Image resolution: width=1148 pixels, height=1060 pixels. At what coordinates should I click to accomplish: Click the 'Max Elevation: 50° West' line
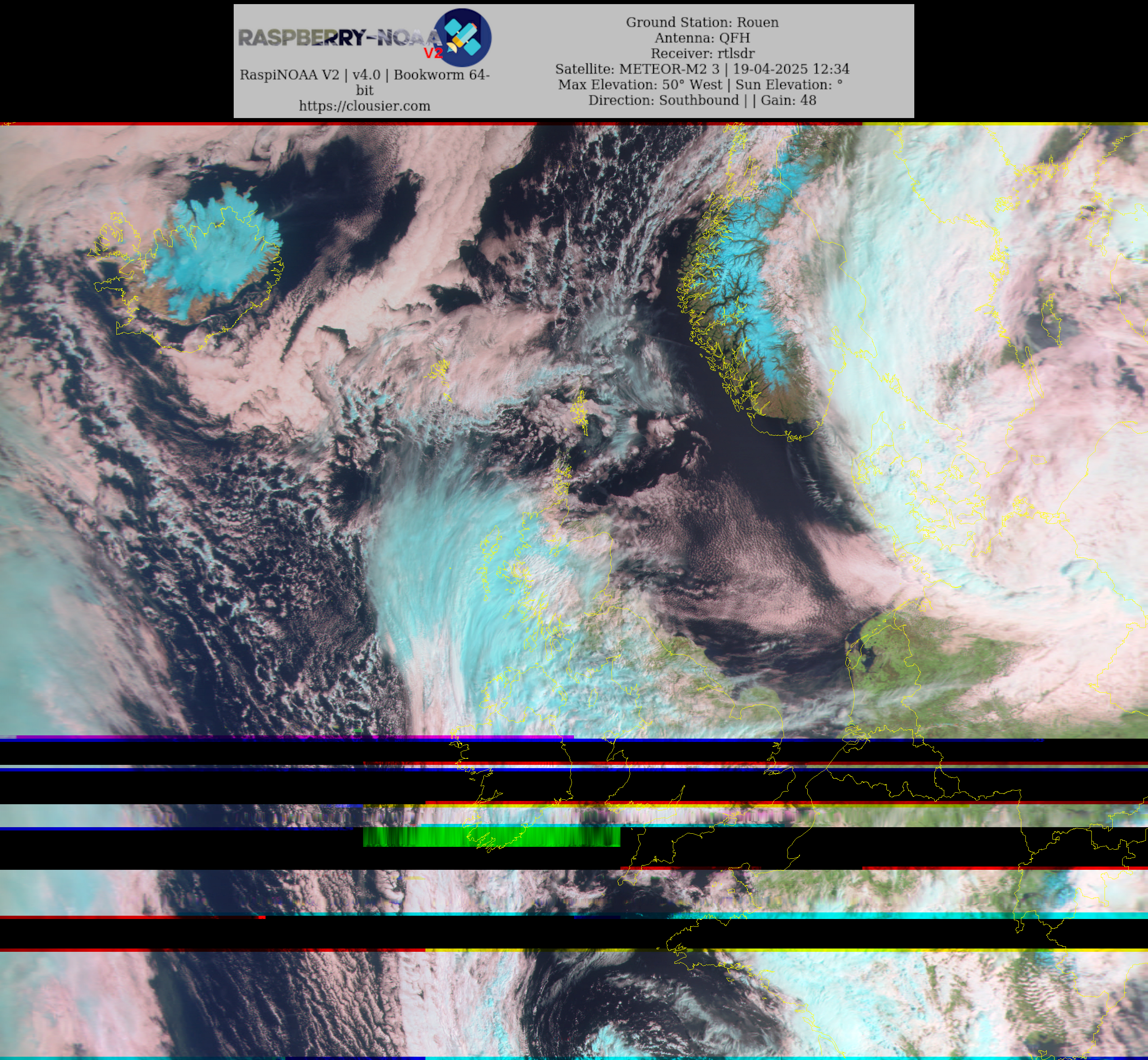pyautogui.click(x=700, y=84)
